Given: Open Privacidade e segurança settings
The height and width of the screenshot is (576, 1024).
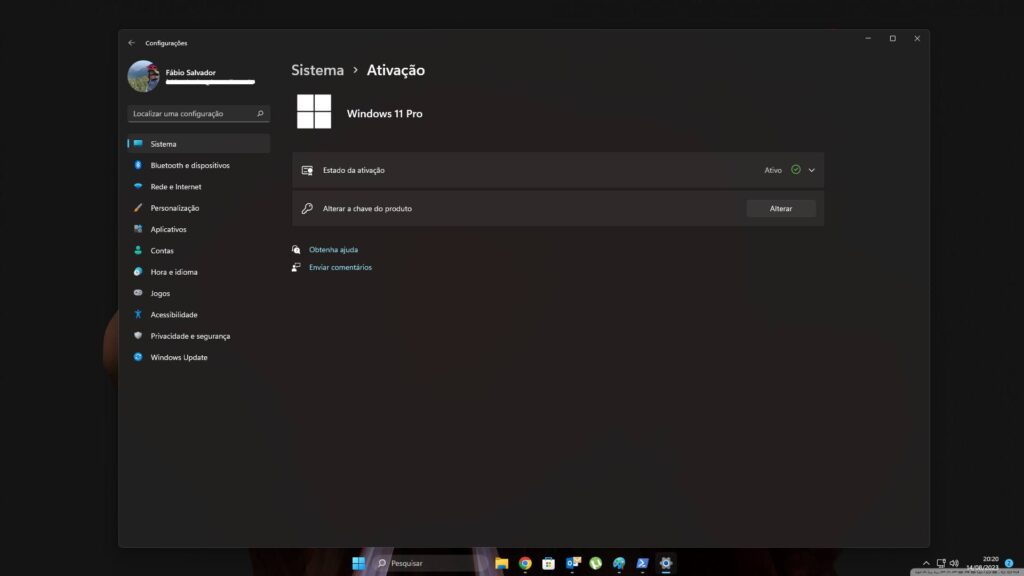Looking at the screenshot, I should [199, 336].
